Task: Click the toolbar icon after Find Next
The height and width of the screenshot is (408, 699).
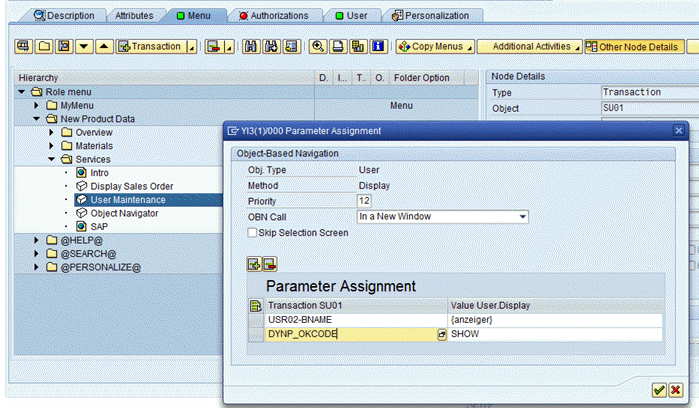Action: click(291, 46)
